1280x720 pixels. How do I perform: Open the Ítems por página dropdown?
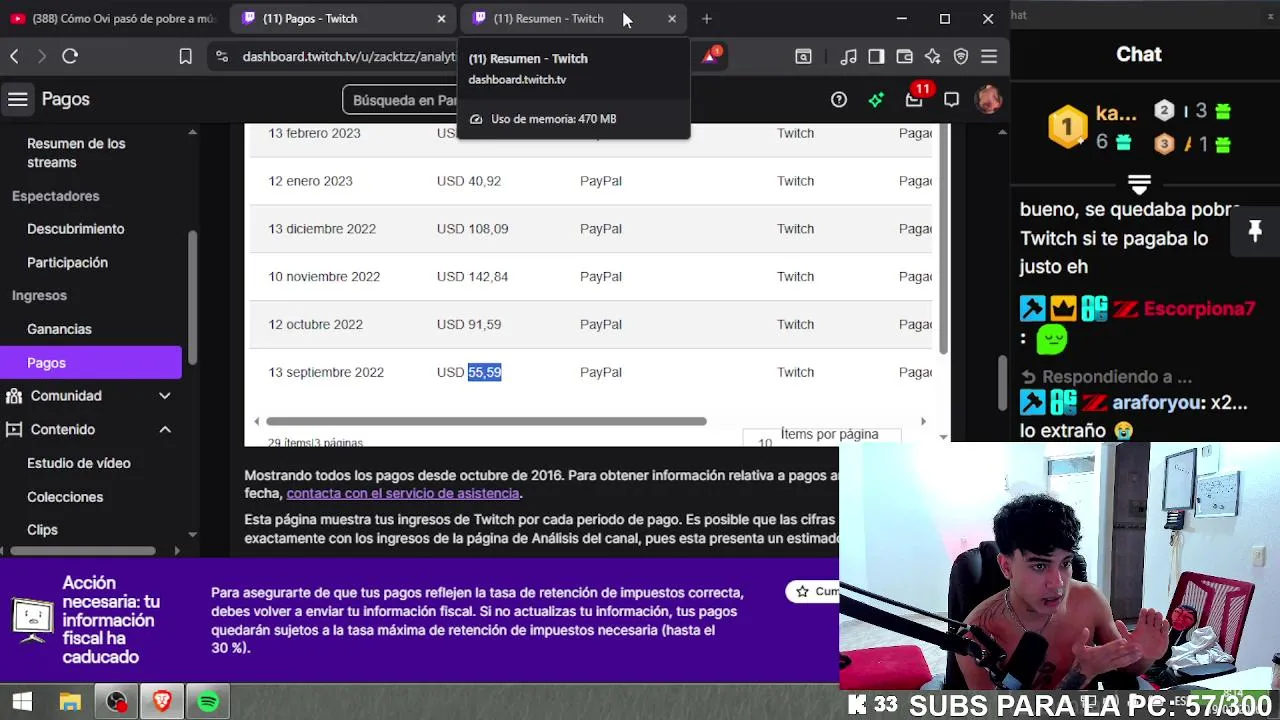(x=822, y=437)
